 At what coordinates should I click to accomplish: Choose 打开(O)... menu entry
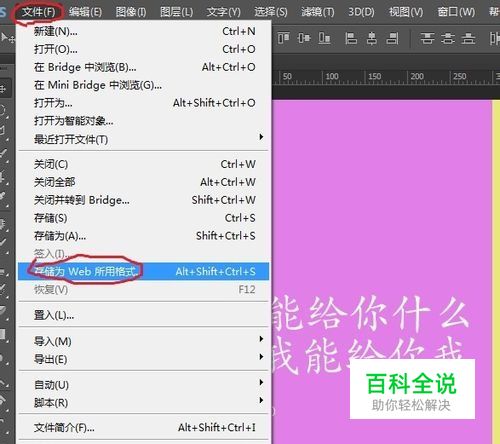tap(144, 50)
